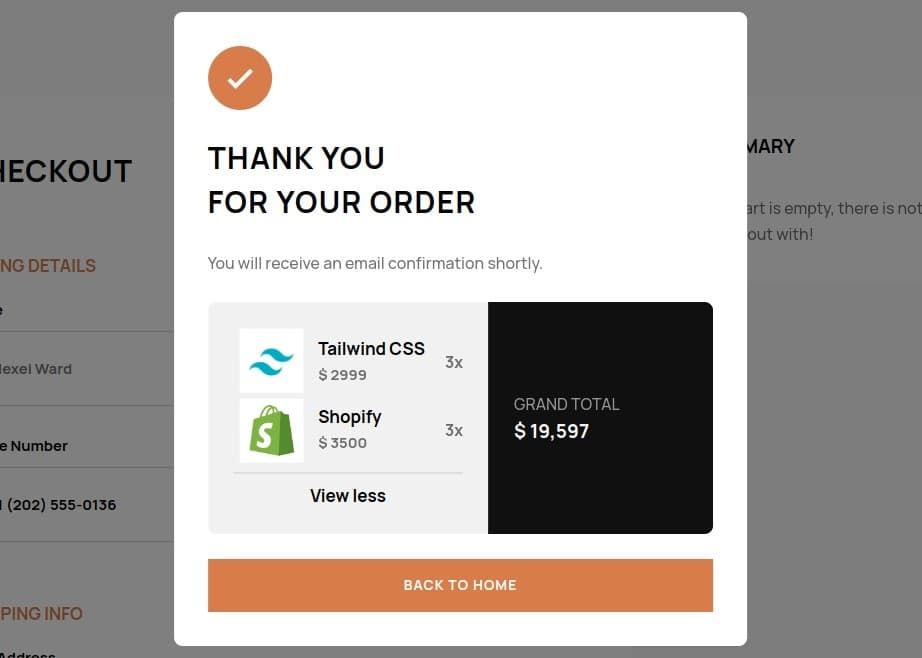The width and height of the screenshot is (922, 658).
Task: Click the Back to Home button
Action: (460, 585)
